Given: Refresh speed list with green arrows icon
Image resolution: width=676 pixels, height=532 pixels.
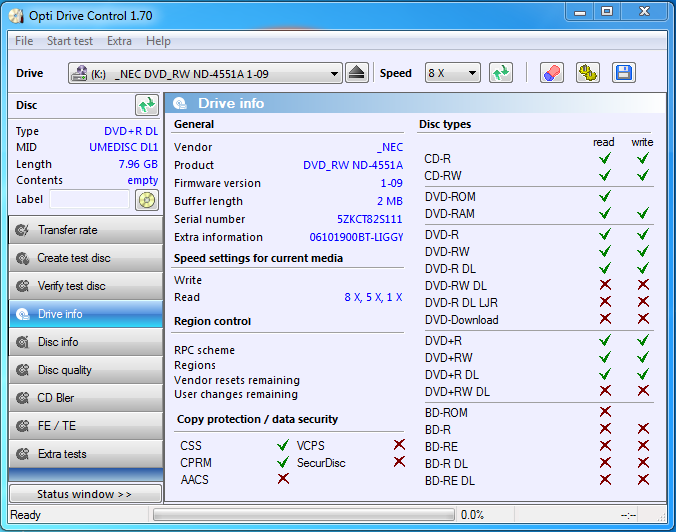Looking at the screenshot, I should coord(501,73).
